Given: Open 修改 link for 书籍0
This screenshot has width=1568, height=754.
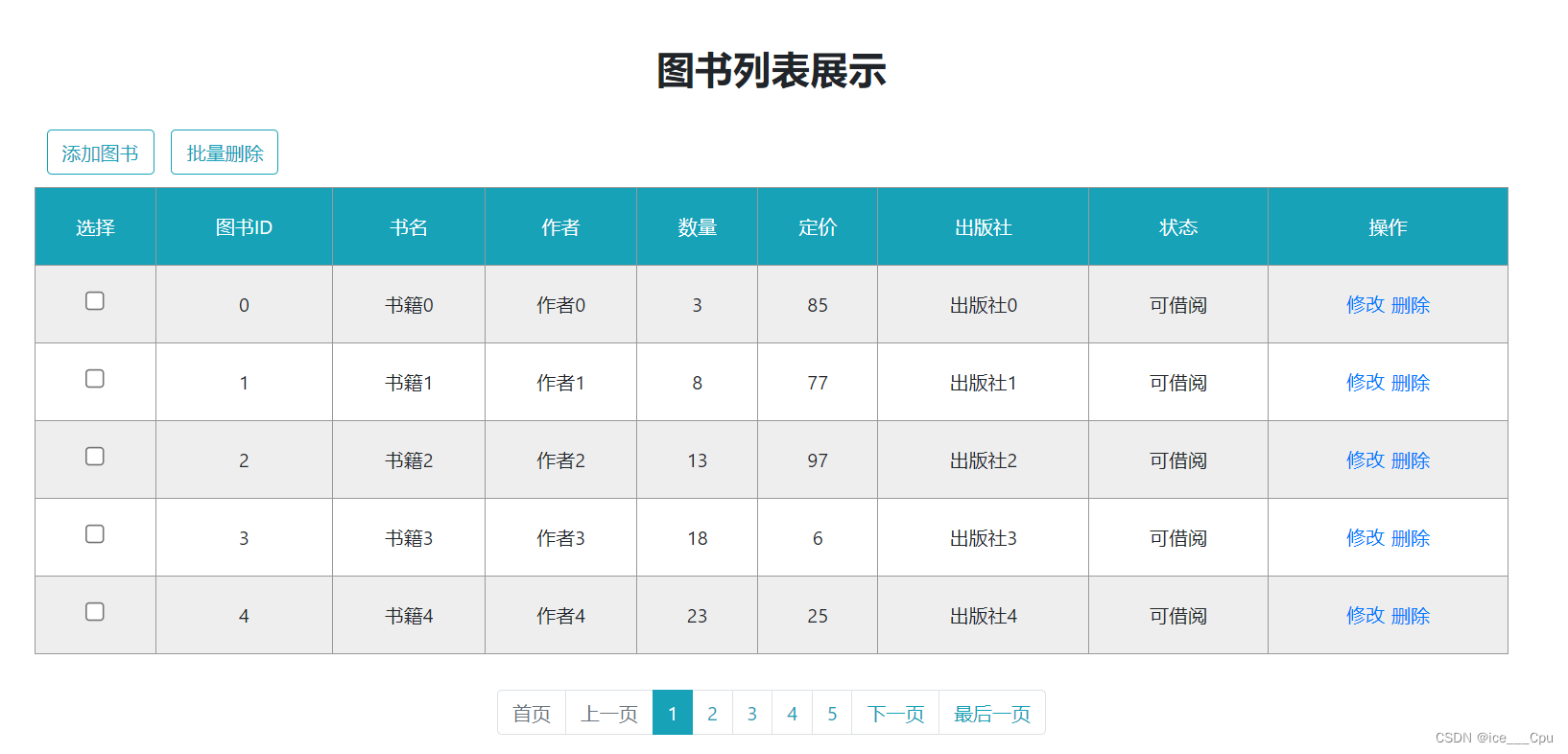Looking at the screenshot, I should (x=1366, y=305).
